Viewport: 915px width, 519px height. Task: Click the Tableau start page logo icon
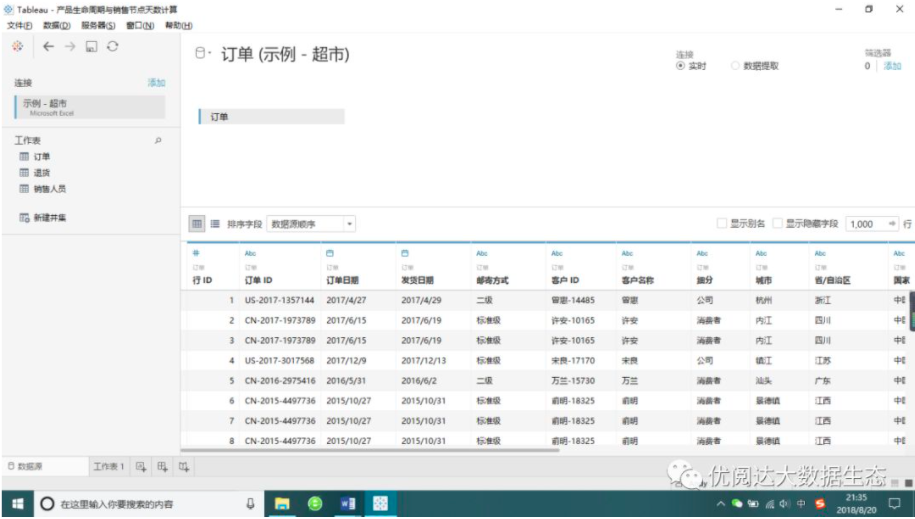point(18,47)
